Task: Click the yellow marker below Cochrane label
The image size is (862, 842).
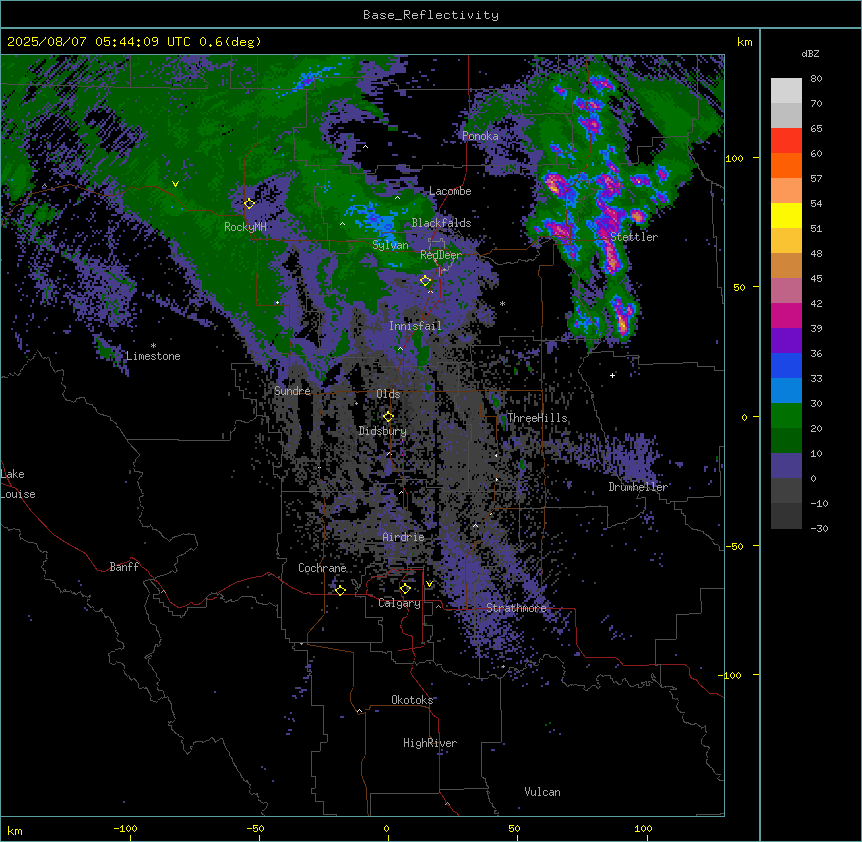Action: 340,590
